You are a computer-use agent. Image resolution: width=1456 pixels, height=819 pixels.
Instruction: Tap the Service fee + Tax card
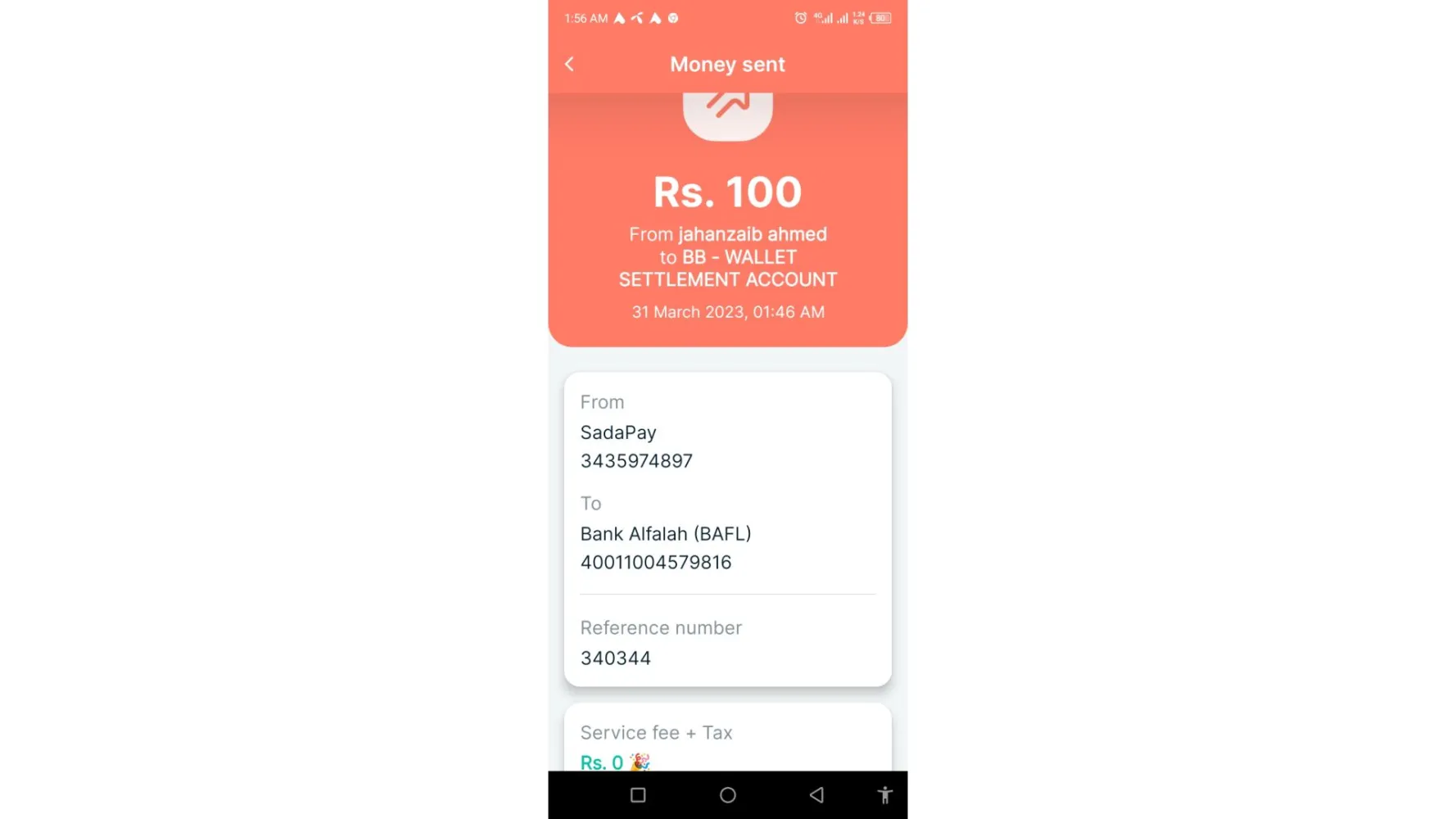[728, 737]
